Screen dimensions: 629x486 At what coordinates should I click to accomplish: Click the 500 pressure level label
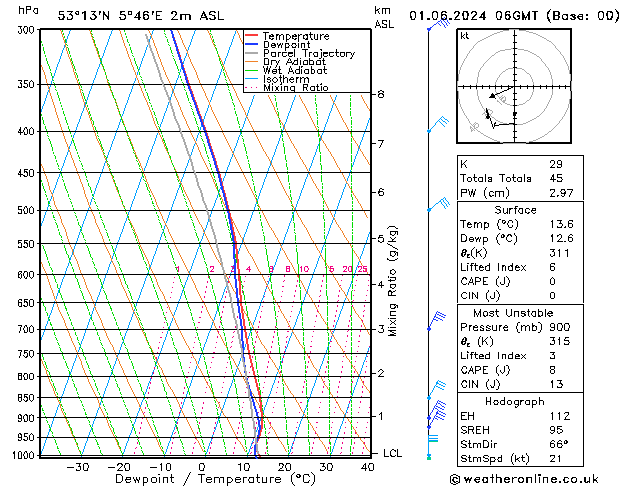28,210
